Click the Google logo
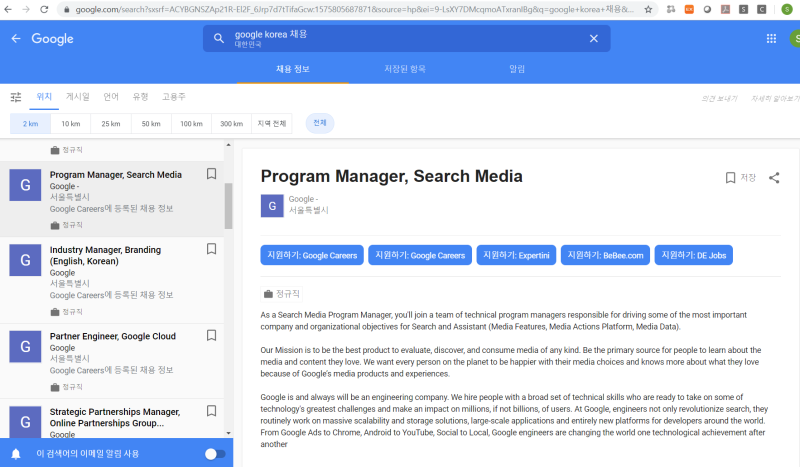Viewport: 800px width, 467px height. coord(52,39)
